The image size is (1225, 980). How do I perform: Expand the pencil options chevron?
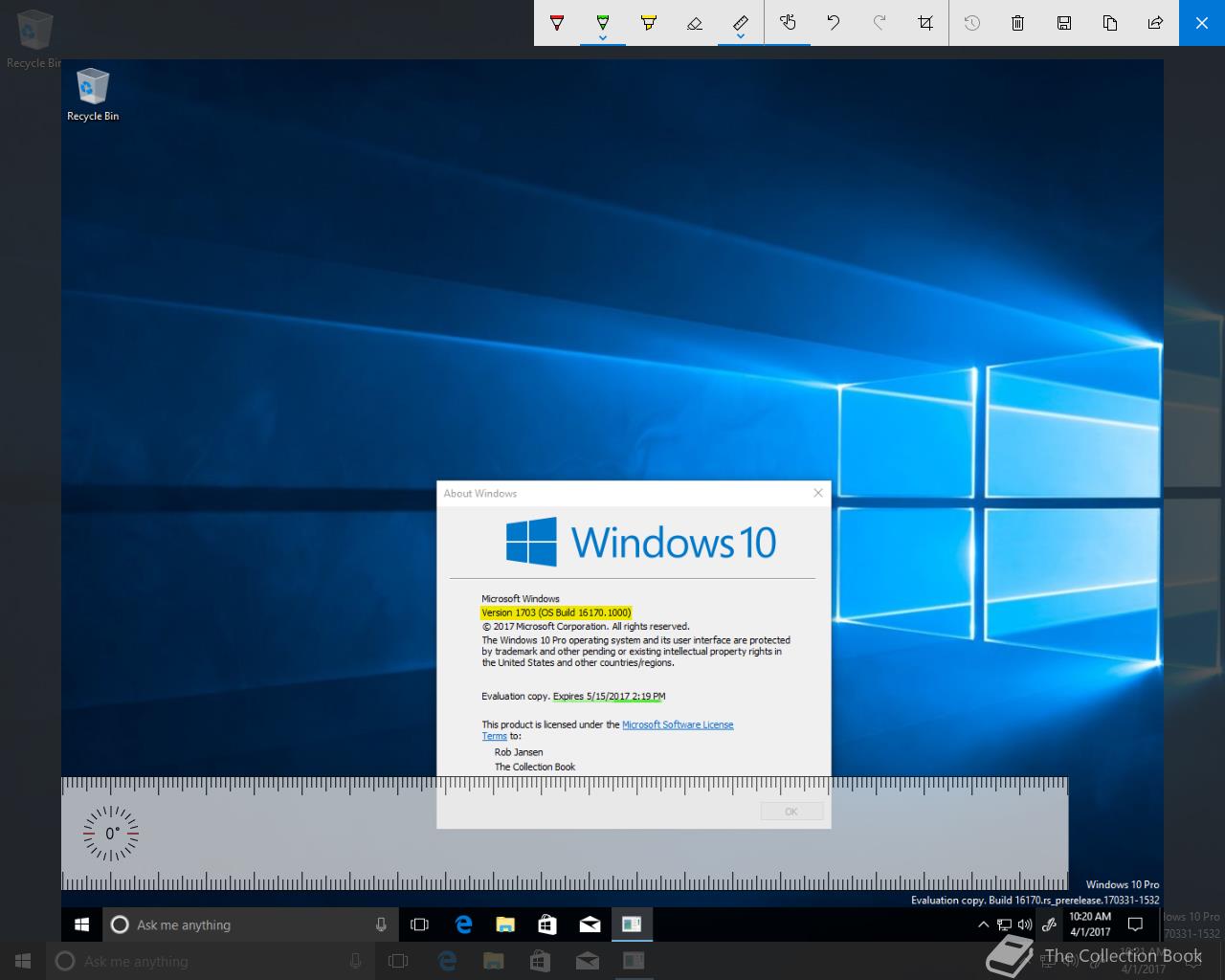tap(603, 38)
